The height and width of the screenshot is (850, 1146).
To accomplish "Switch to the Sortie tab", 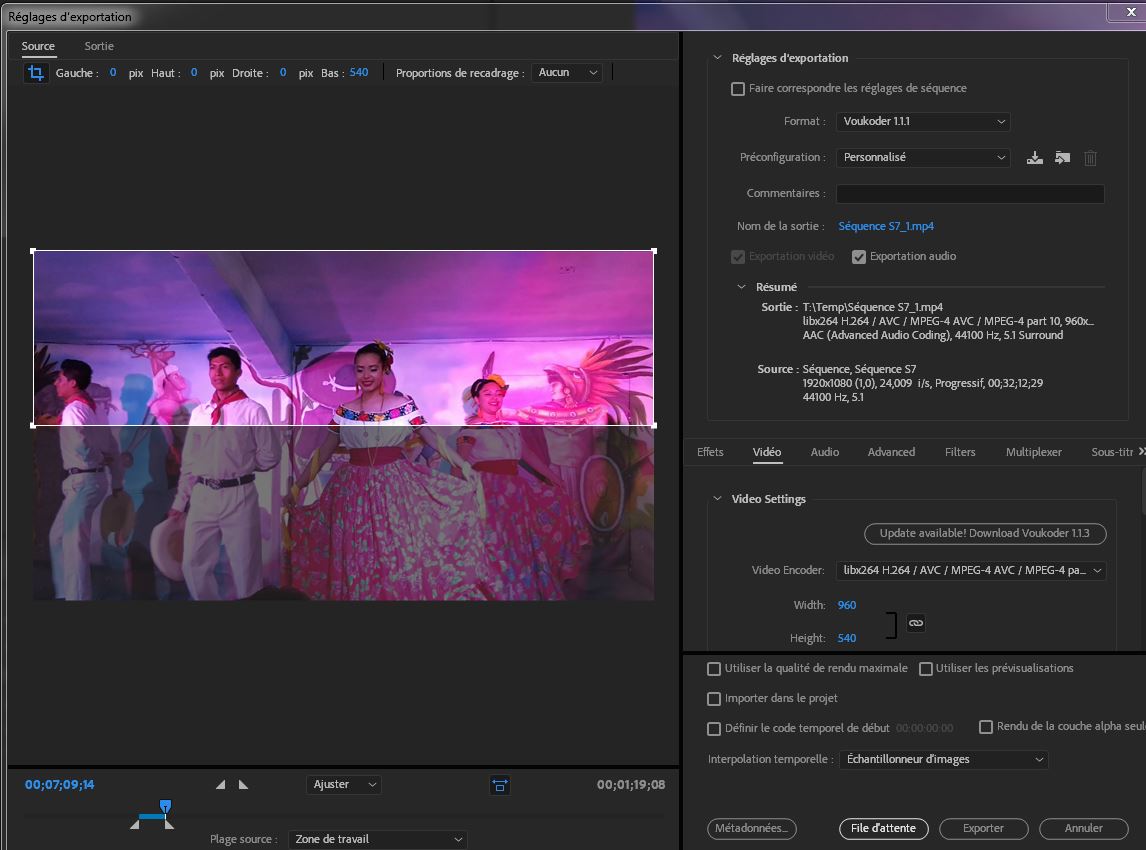I will pyautogui.click(x=99, y=46).
